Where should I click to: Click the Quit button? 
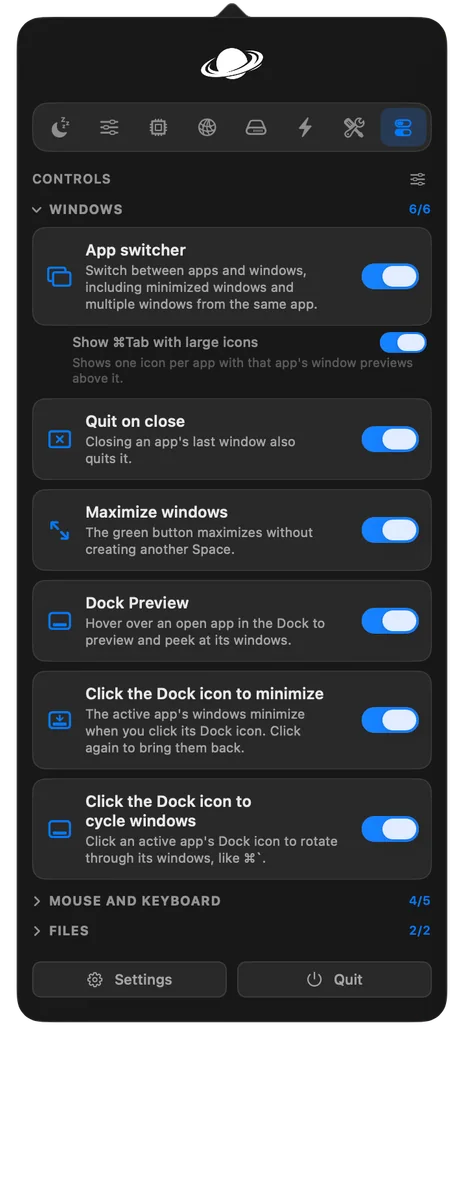pos(334,980)
